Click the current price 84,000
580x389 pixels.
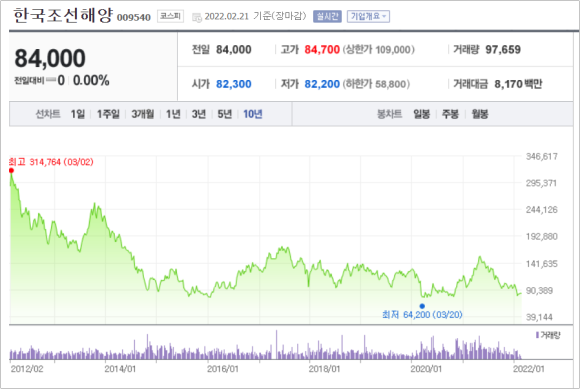50,58
